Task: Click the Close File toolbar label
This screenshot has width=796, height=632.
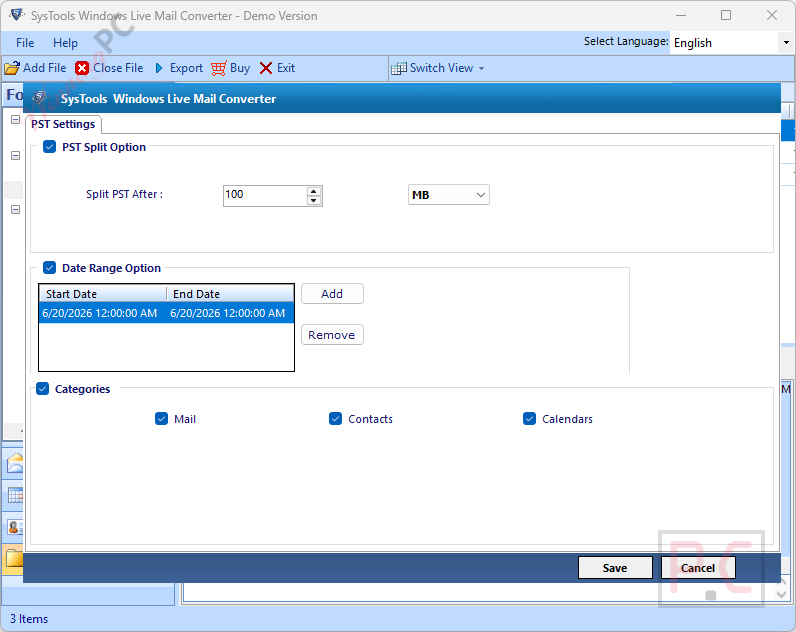Action: coord(118,68)
